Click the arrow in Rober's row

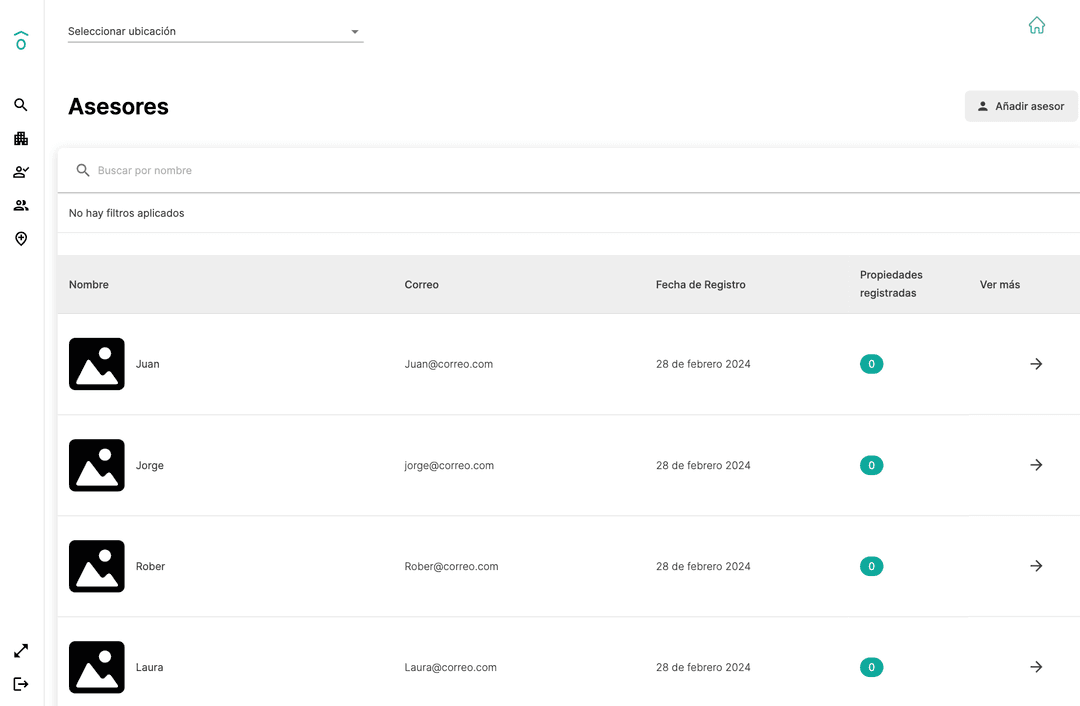[1036, 566]
